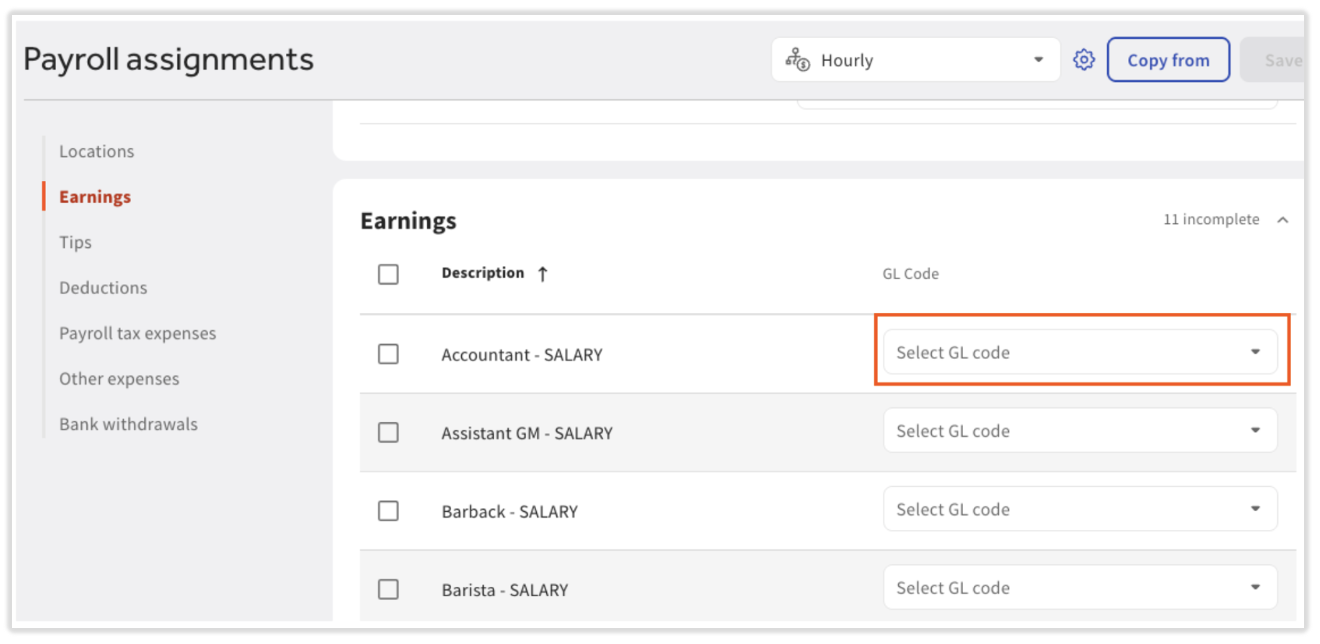The width and height of the screenshot is (1320, 644).
Task: Open GL code dropdown for Accountant - SALARY
Action: [x=1080, y=352]
